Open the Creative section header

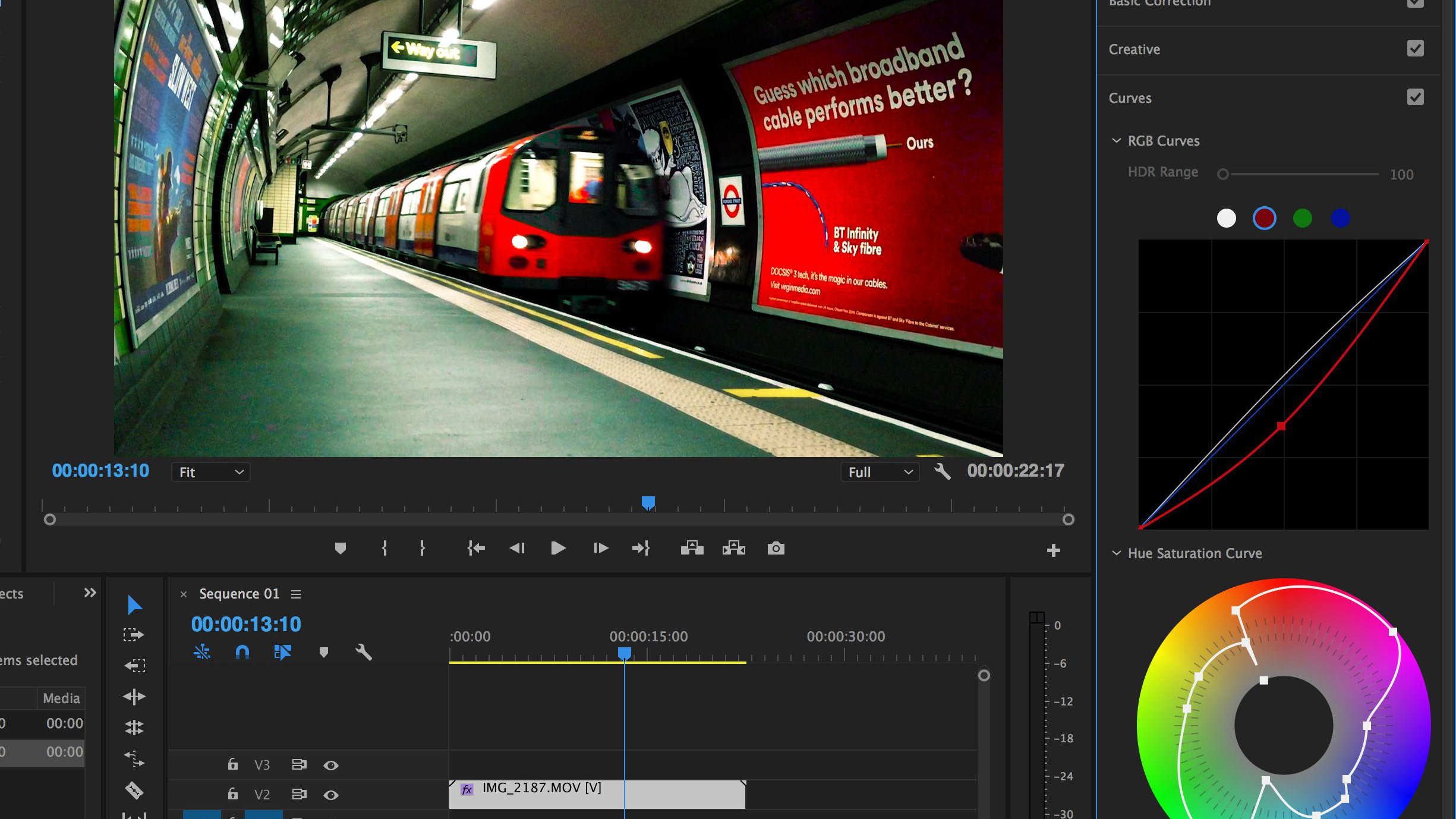(x=1134, y=49)
